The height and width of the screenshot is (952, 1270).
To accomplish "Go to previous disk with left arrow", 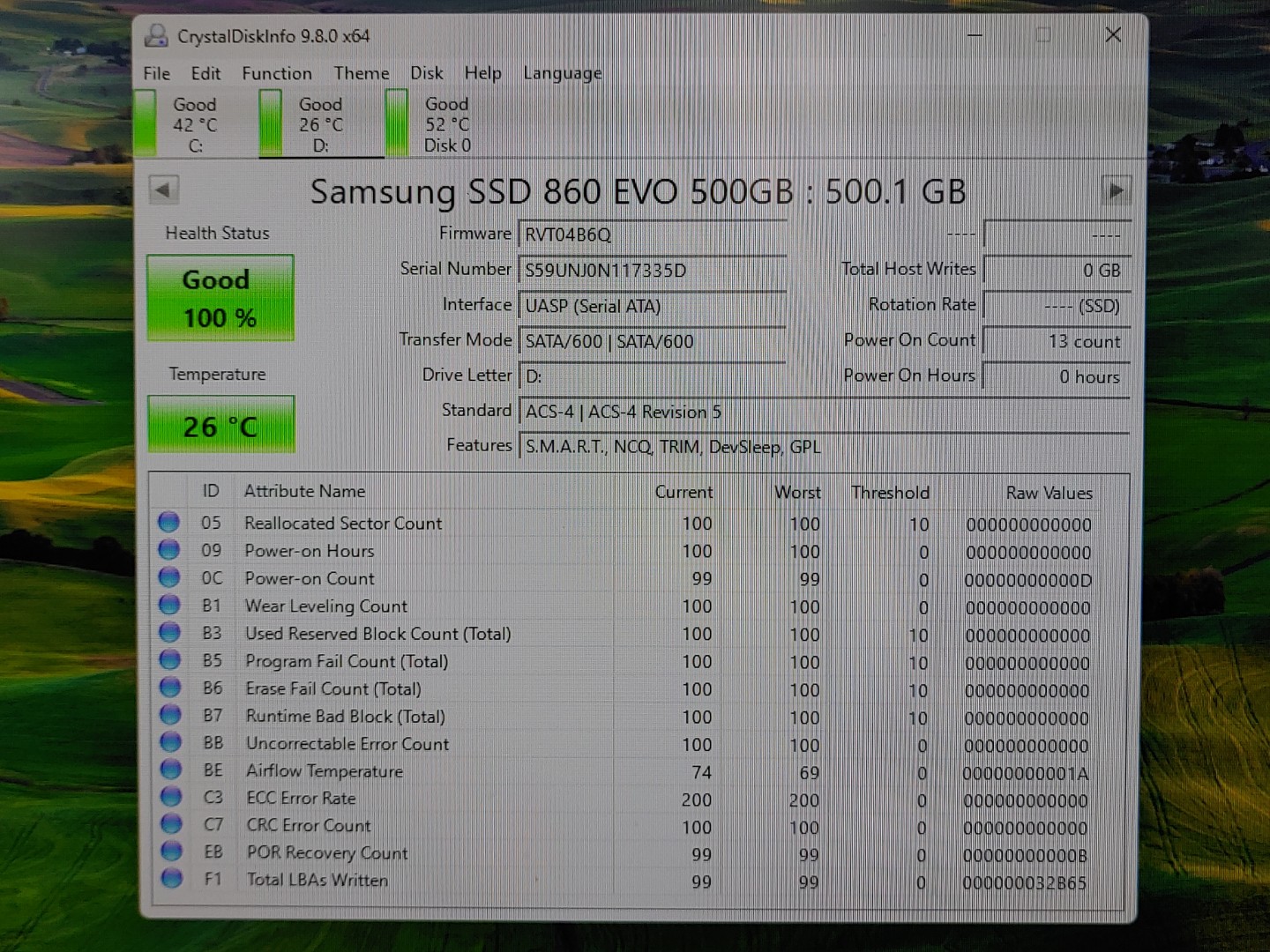I will (164, 190).
